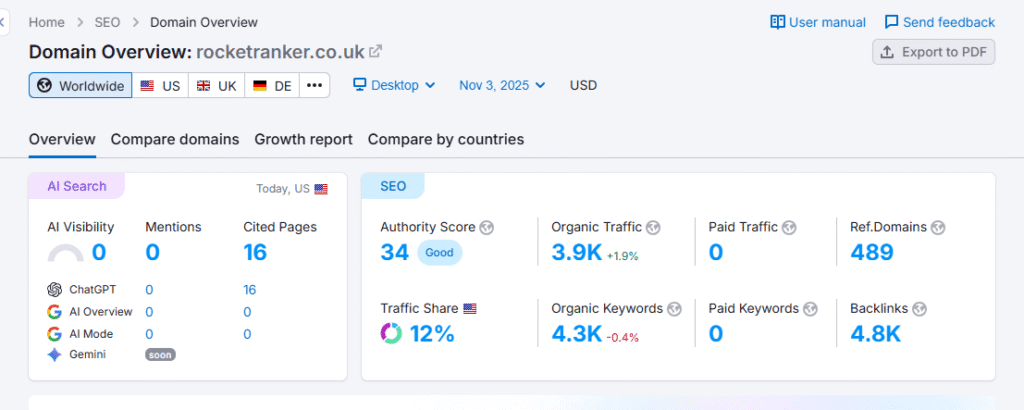Click the SEO section label
The height and width of the screenshot is (410, 1024).
(x=393, y=186)
